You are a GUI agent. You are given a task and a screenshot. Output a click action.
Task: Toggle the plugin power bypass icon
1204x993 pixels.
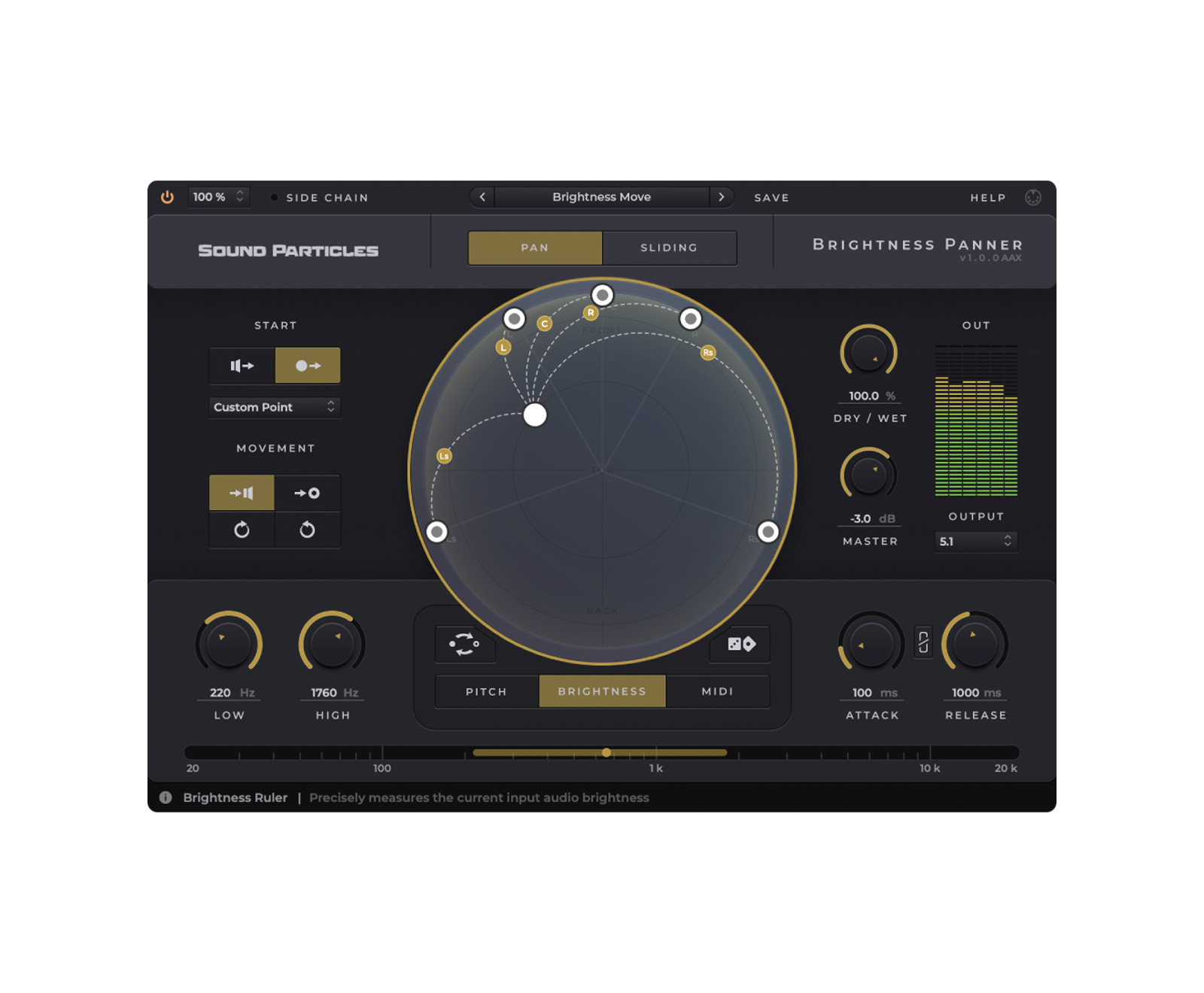[x=167, y=197]
